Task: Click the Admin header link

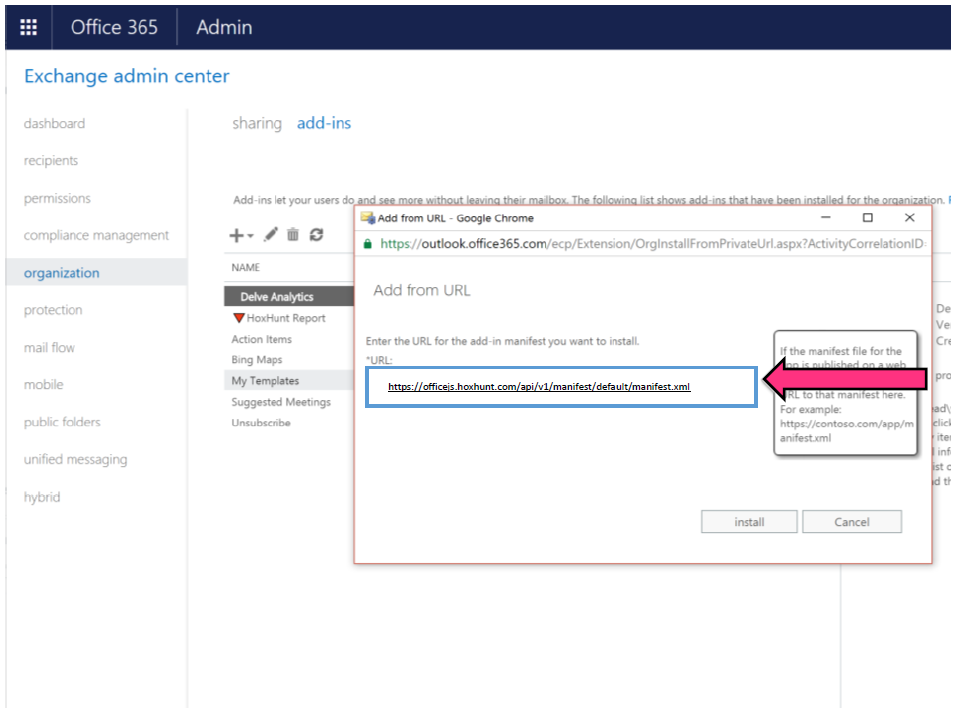Action: coord(224,27)
